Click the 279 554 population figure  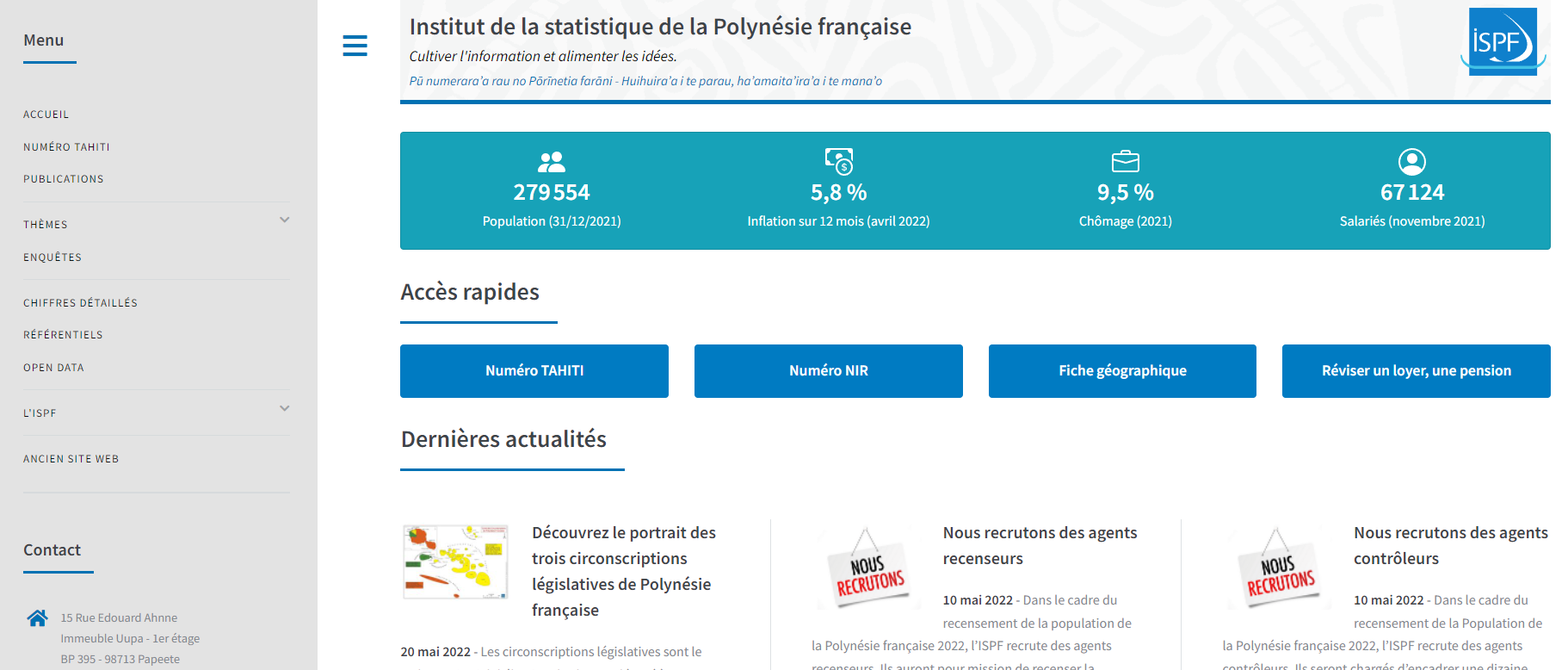pos(552,192)
